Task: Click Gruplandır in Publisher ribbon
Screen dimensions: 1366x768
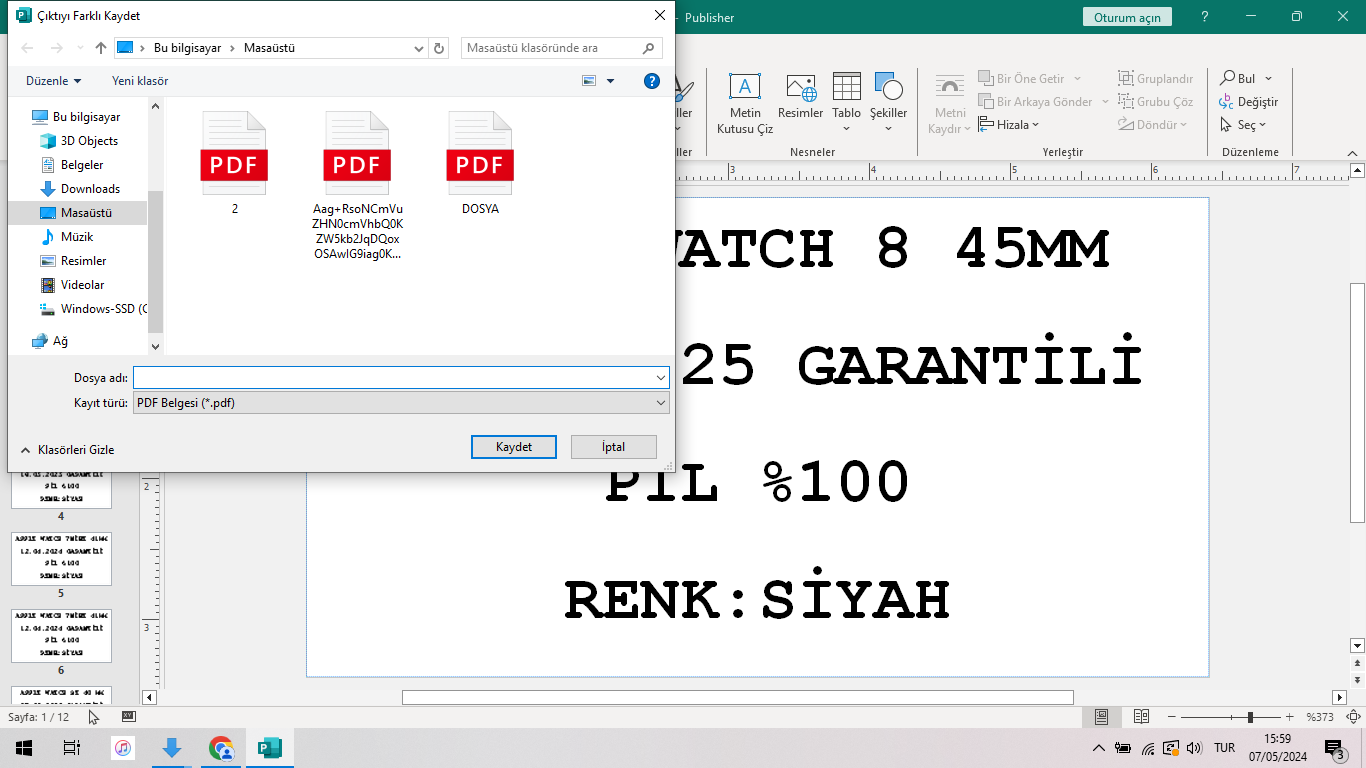Action: 1156,79
